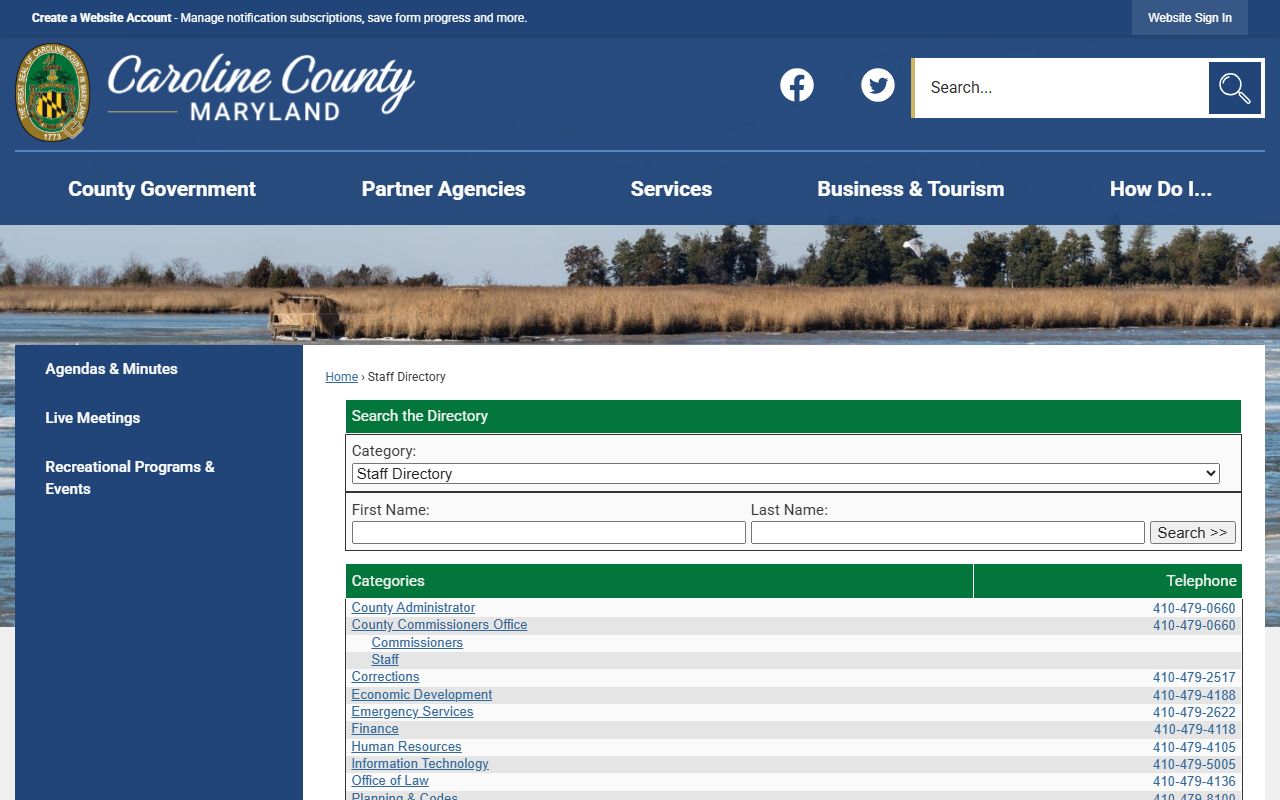Open the Caroline County Facebook page

(x=797, y=85)
